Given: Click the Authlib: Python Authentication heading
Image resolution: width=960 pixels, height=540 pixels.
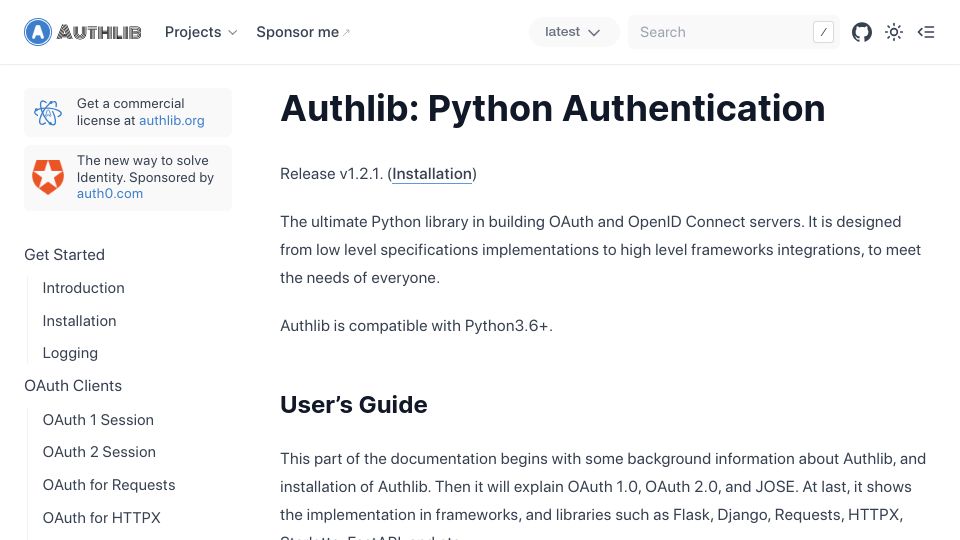Looking at the screenshot, I should click(x=553, y=108).
